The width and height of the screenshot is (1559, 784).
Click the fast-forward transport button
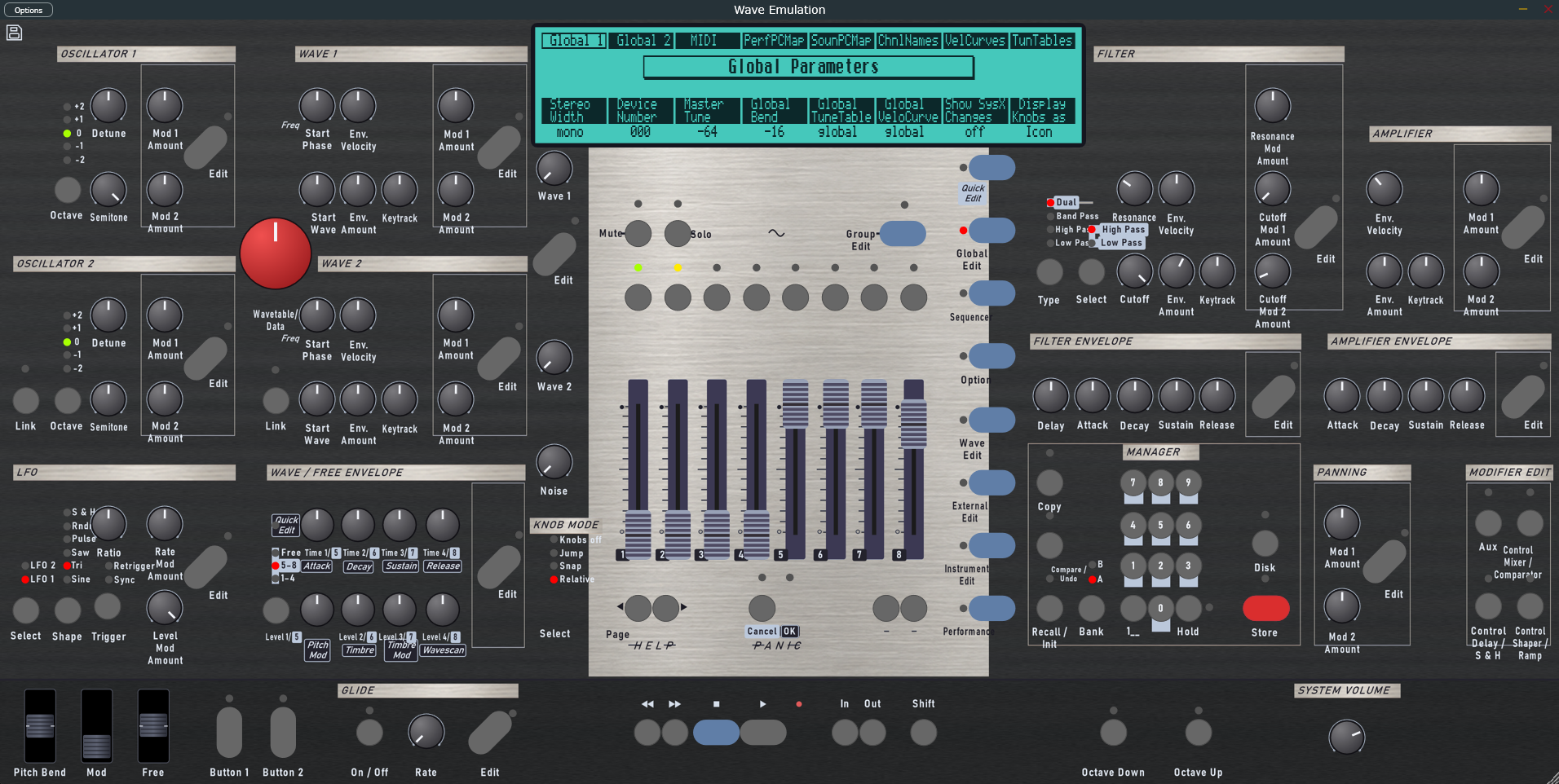(x=675, y=732)
